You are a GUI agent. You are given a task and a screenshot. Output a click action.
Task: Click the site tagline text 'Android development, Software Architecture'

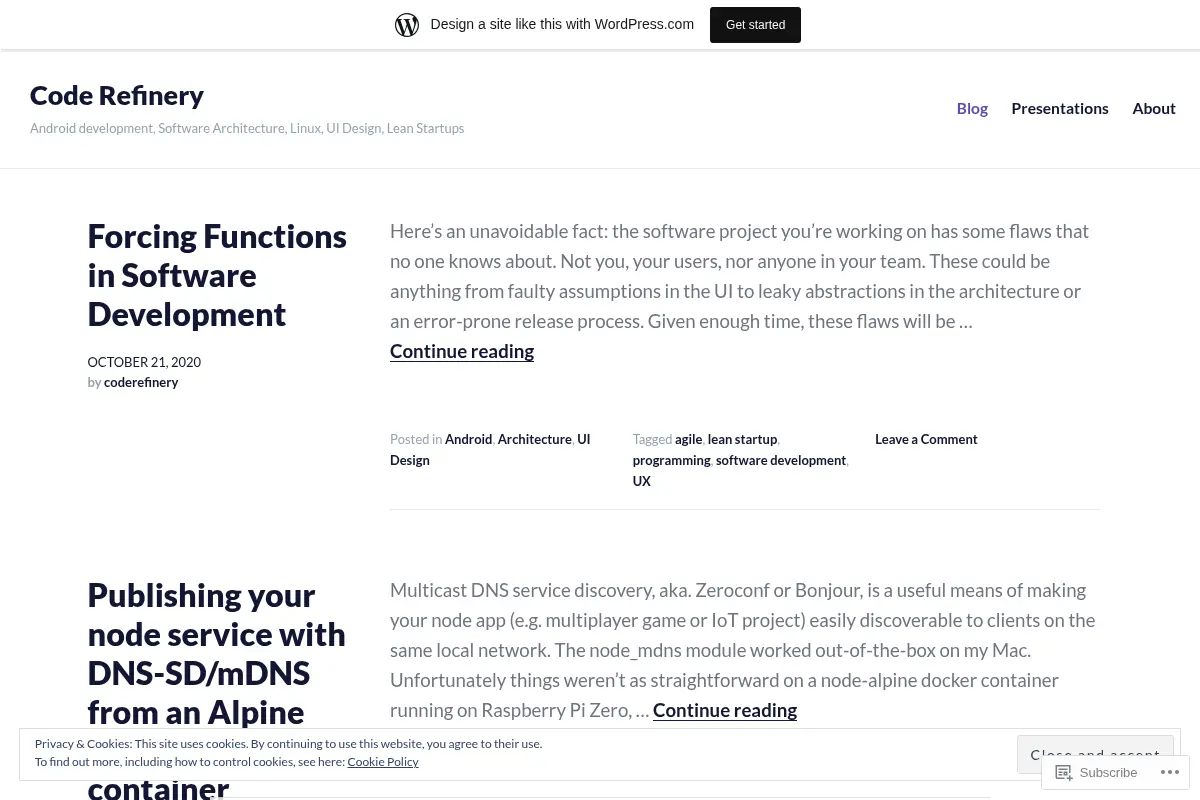pyautogui.click(x=247, y=128)
